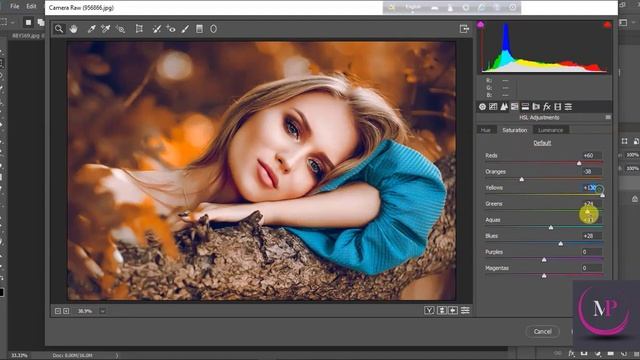Screen dimensions: 640x360
Task: Toggle highlight clipping warning in histogram
Action: [607, 25]
